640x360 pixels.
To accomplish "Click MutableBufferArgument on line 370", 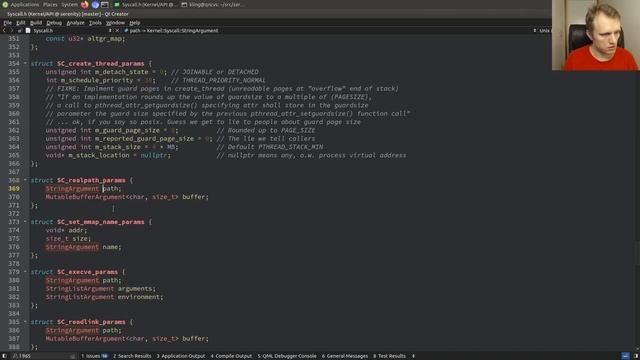I will [85, 197].
